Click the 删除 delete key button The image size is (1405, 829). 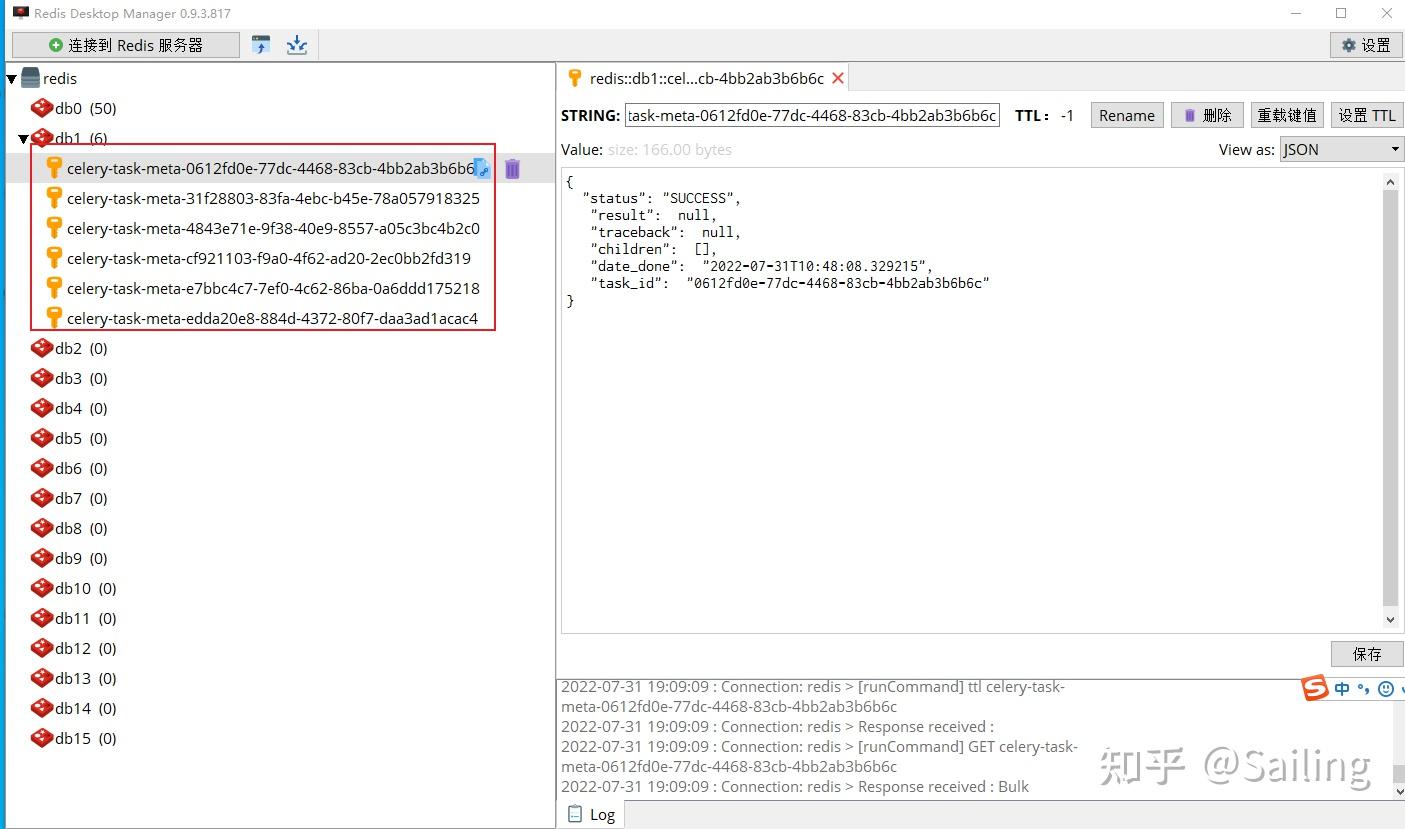(1208, 115)
